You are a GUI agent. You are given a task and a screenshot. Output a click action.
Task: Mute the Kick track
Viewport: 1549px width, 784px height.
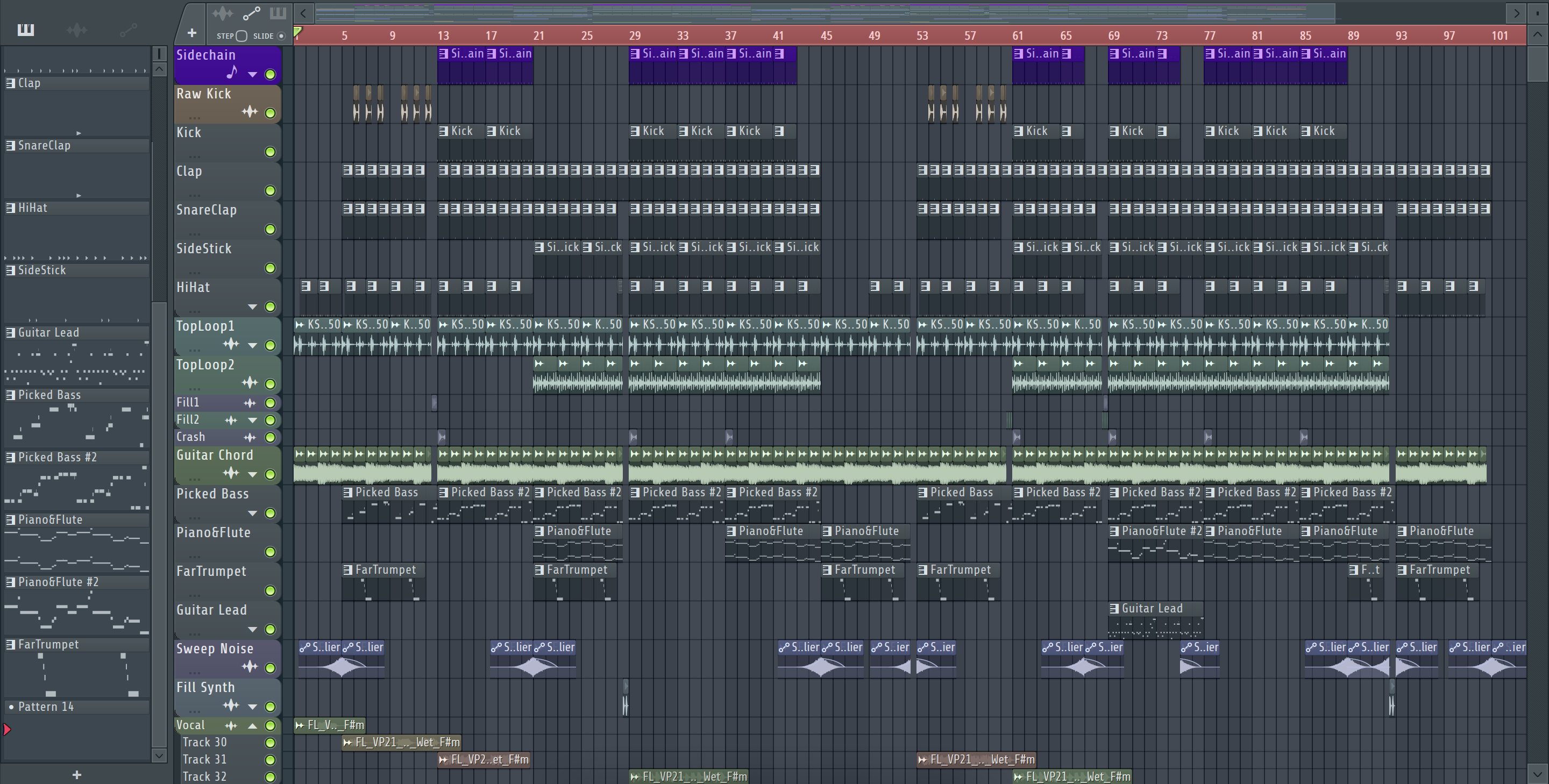271,152
